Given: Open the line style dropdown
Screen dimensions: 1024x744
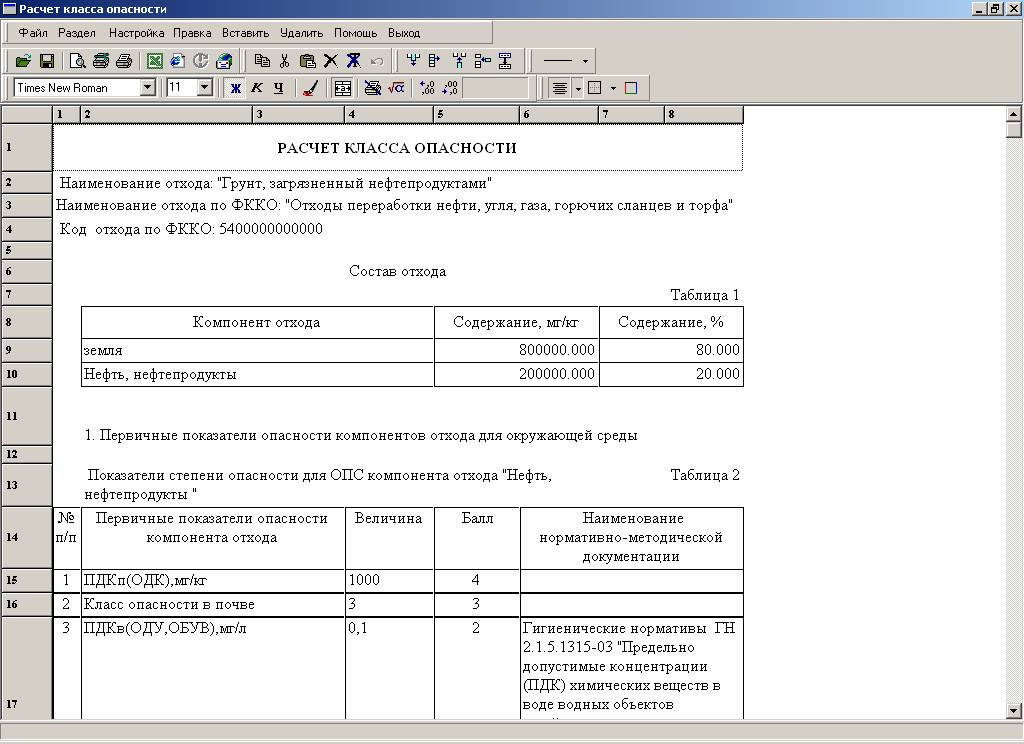Looking at the screenshot, I should click(585, 61).
